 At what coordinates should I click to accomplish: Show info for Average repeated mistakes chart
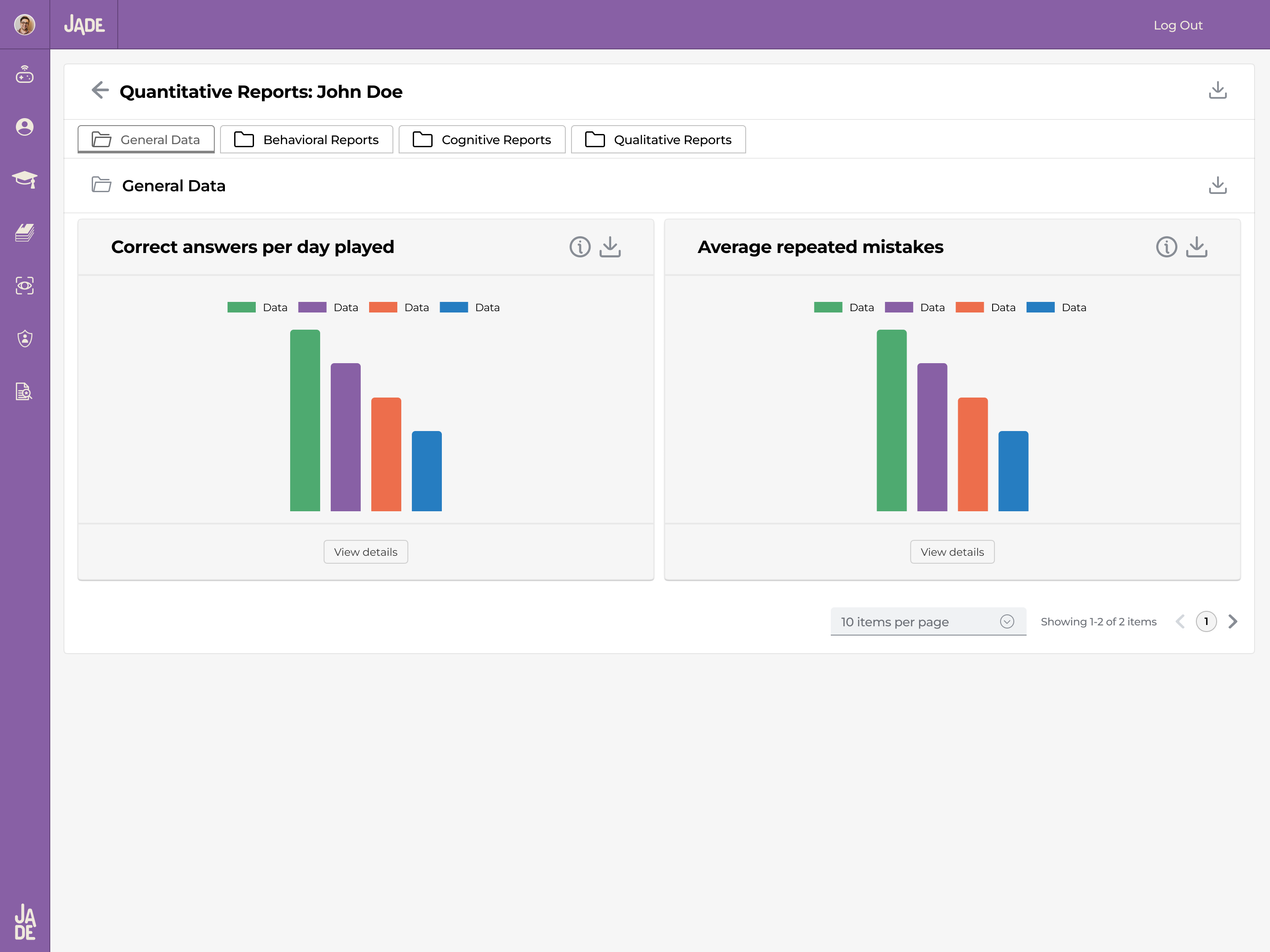[1167, 247]
